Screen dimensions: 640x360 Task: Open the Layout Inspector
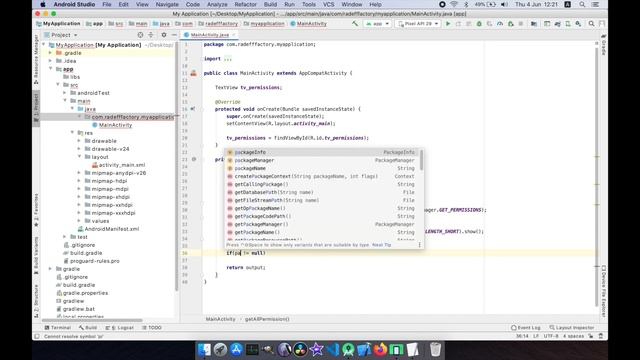pyautogui.click(x=571, y=328)
